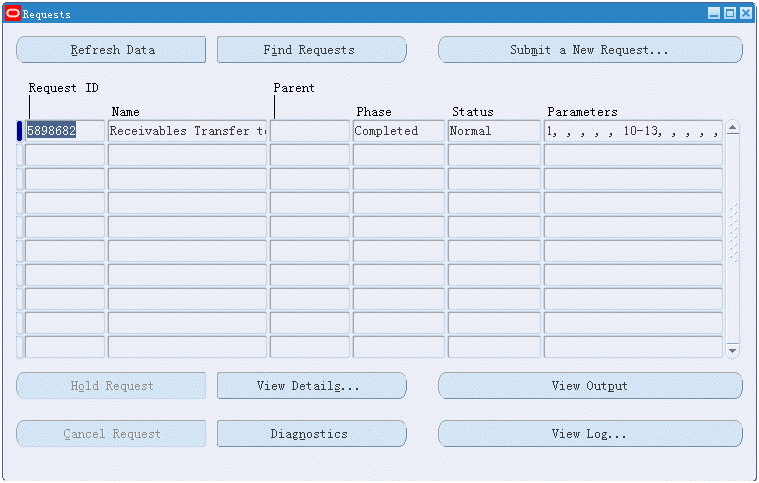The image size is (759, 483).
Task: Click the Completed phase field
Action: click(398, 131)
